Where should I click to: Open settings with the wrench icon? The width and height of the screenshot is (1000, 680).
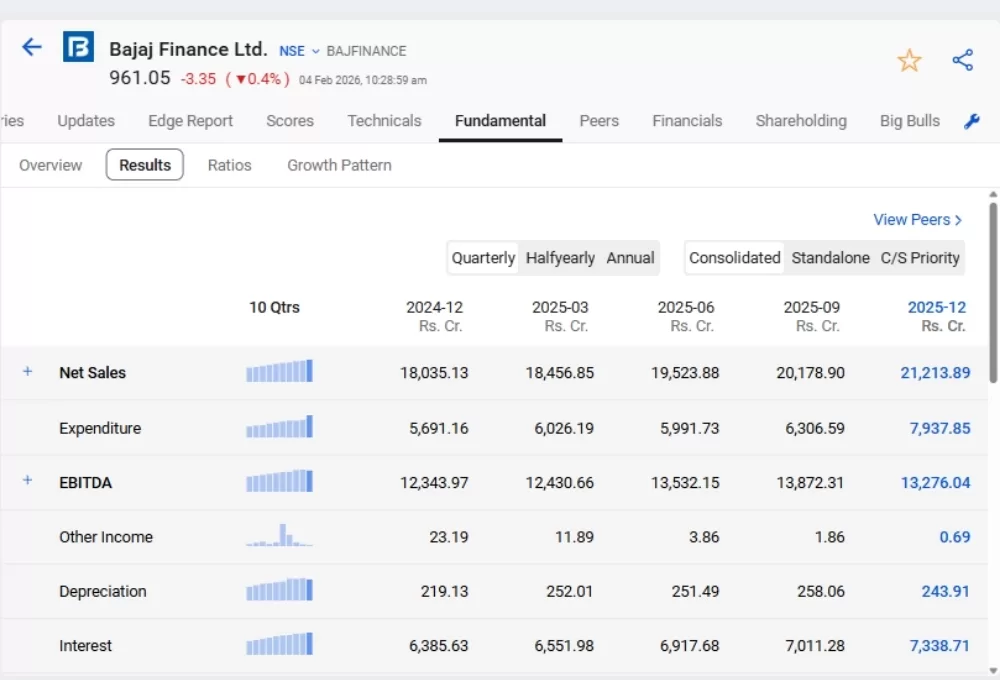tap(971, 121)
